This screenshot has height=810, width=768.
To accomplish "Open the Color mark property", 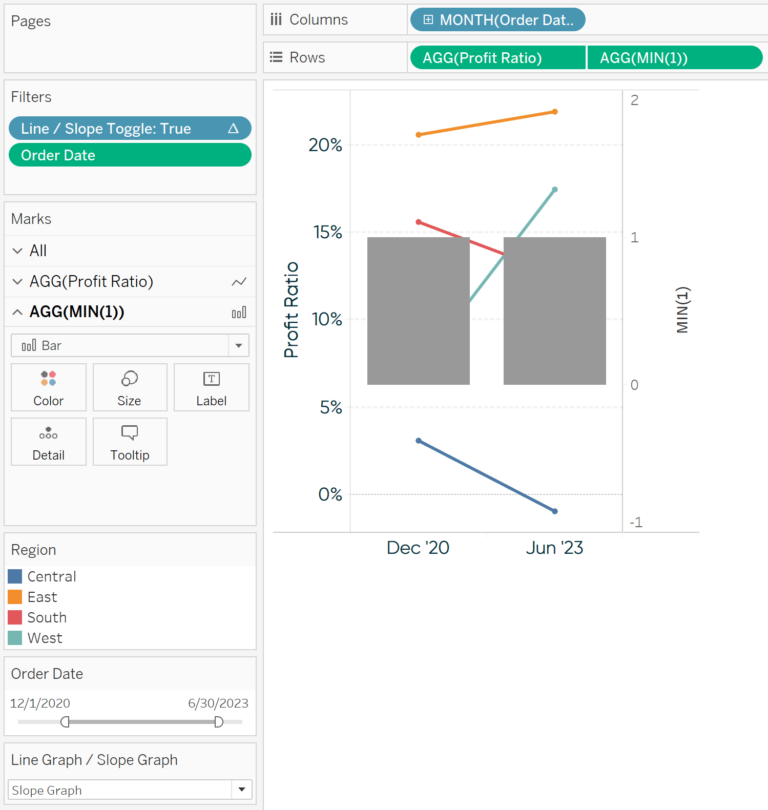I will (x=48, y=387).
